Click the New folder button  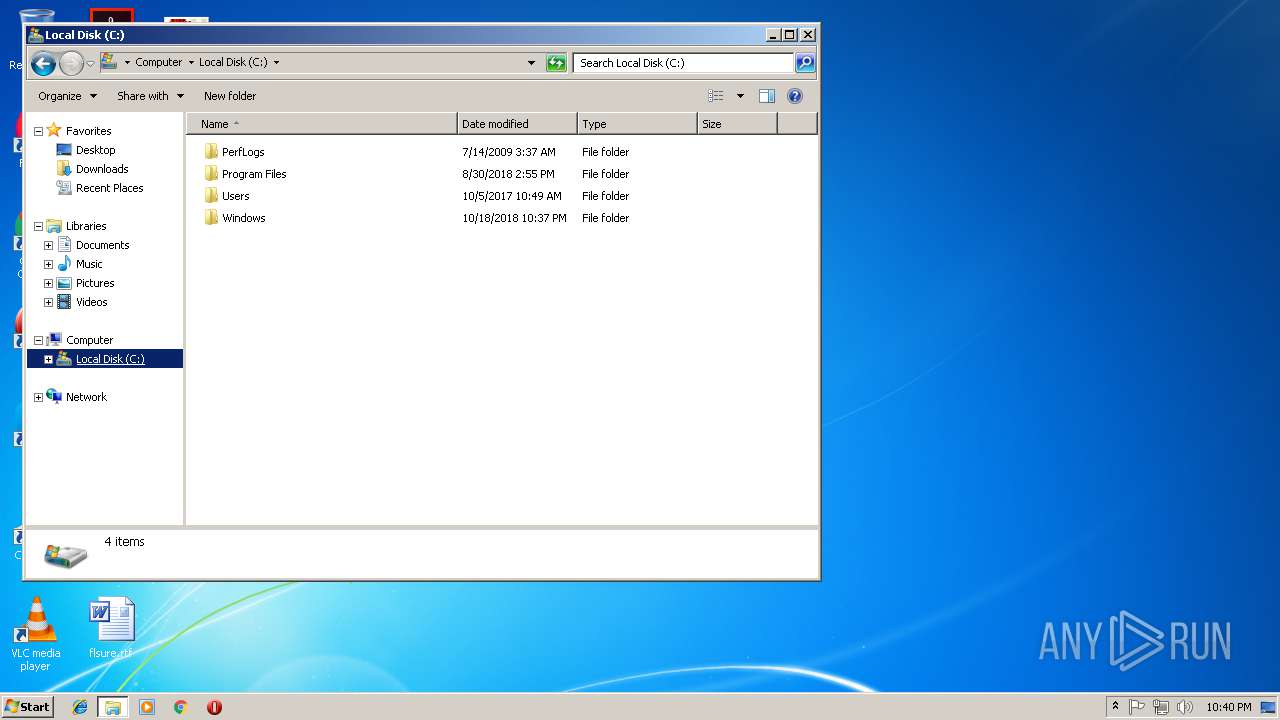tap(230, 96)
